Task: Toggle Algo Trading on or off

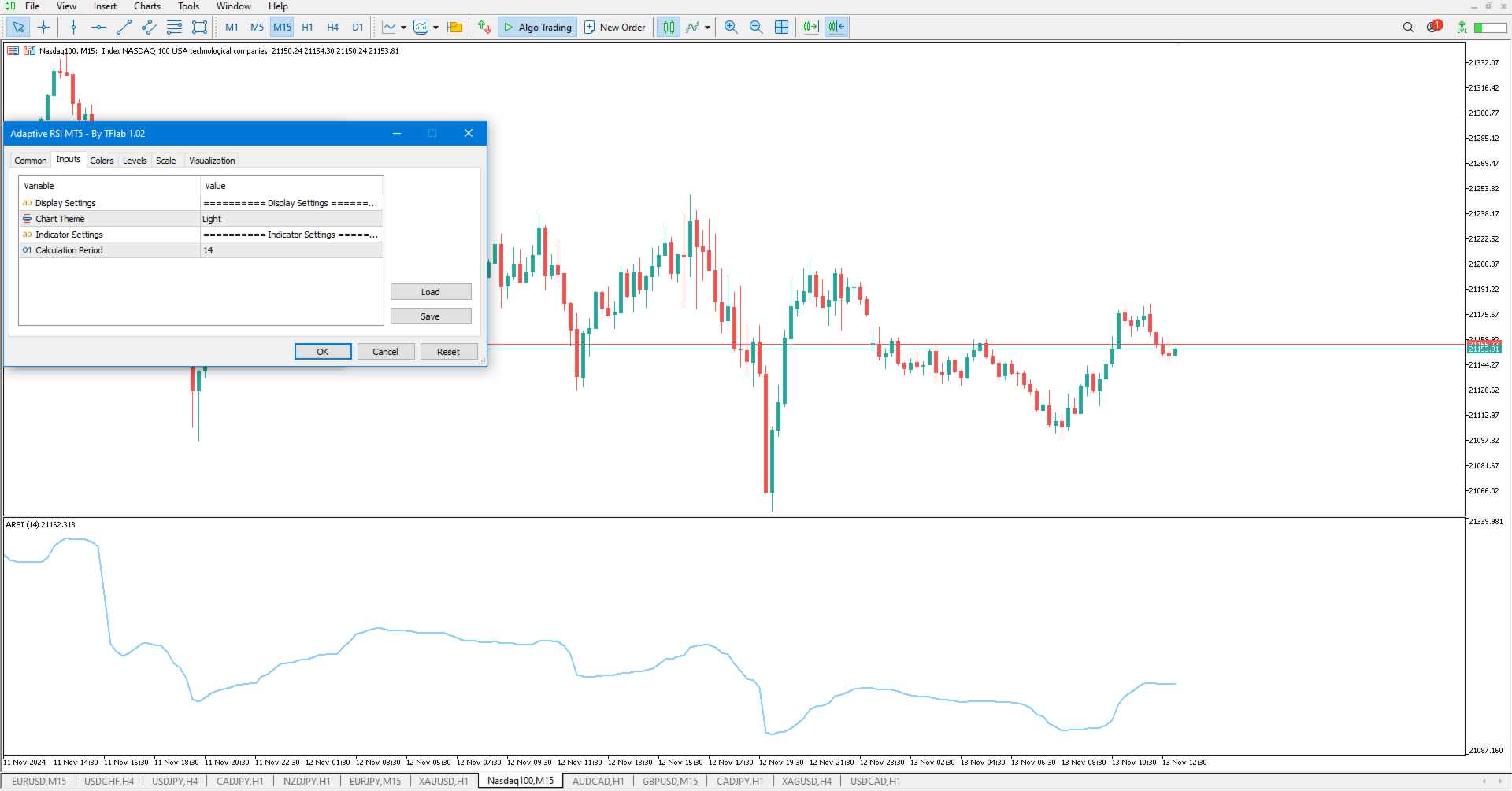Action: 536,27
